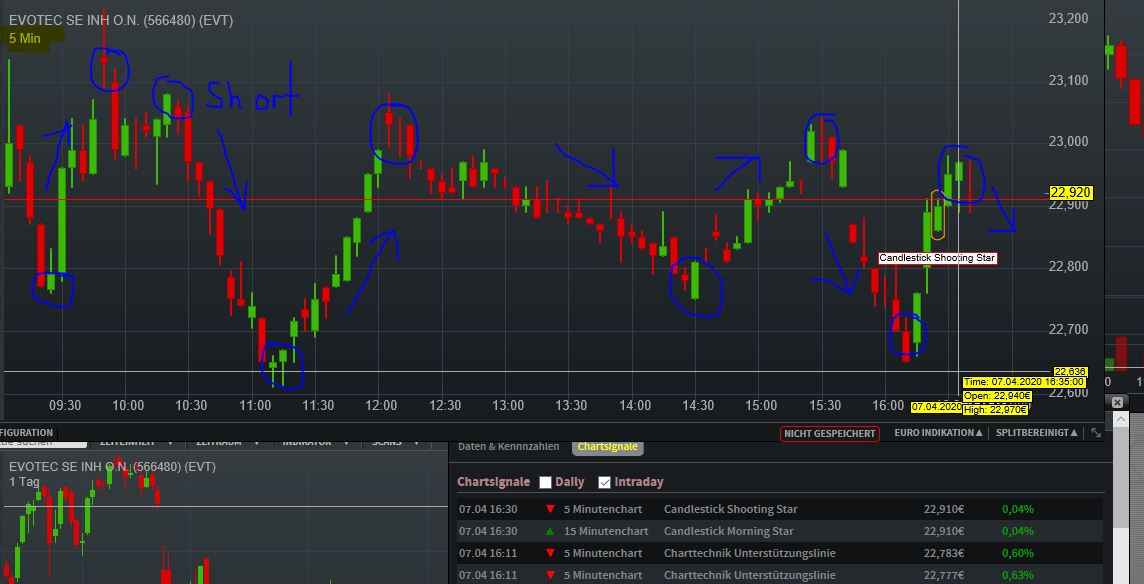Click the red down triangle in Shooting Star row
This screenshot has height=584, width=1144.
[550, 510]
